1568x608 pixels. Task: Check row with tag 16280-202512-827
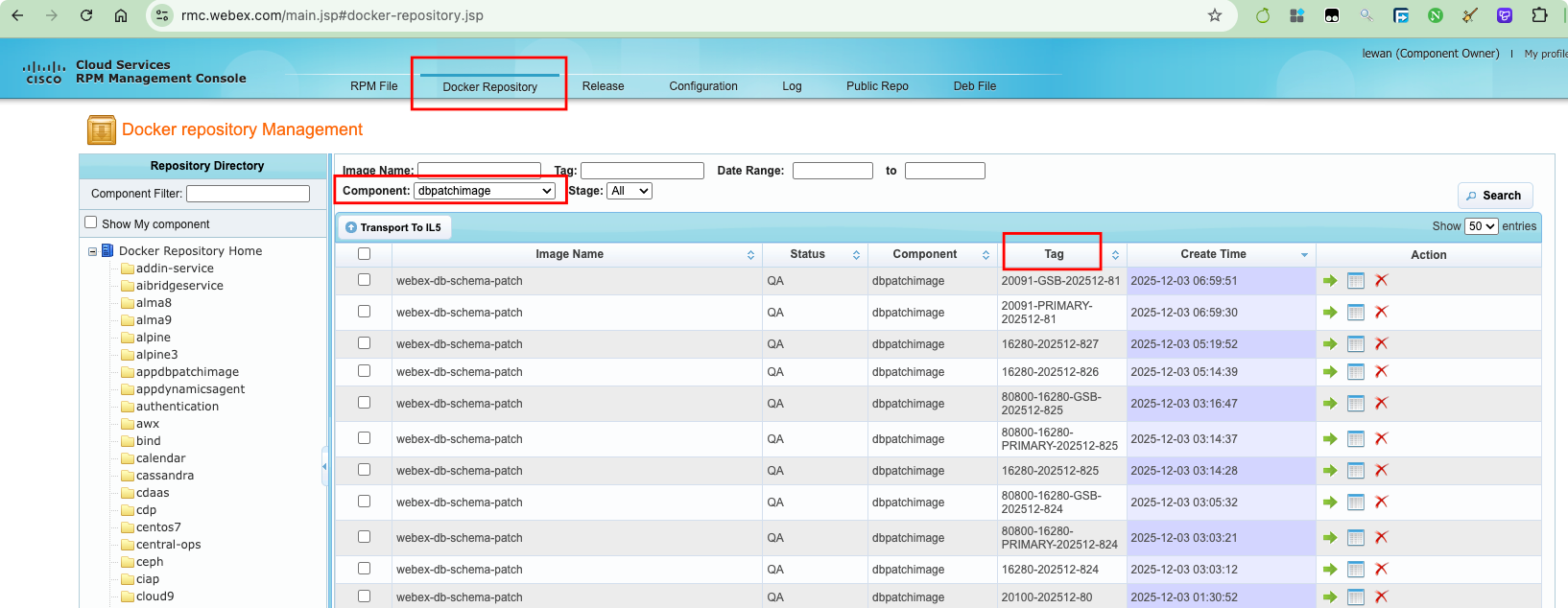pyautogui.click(x=364, y=343)
